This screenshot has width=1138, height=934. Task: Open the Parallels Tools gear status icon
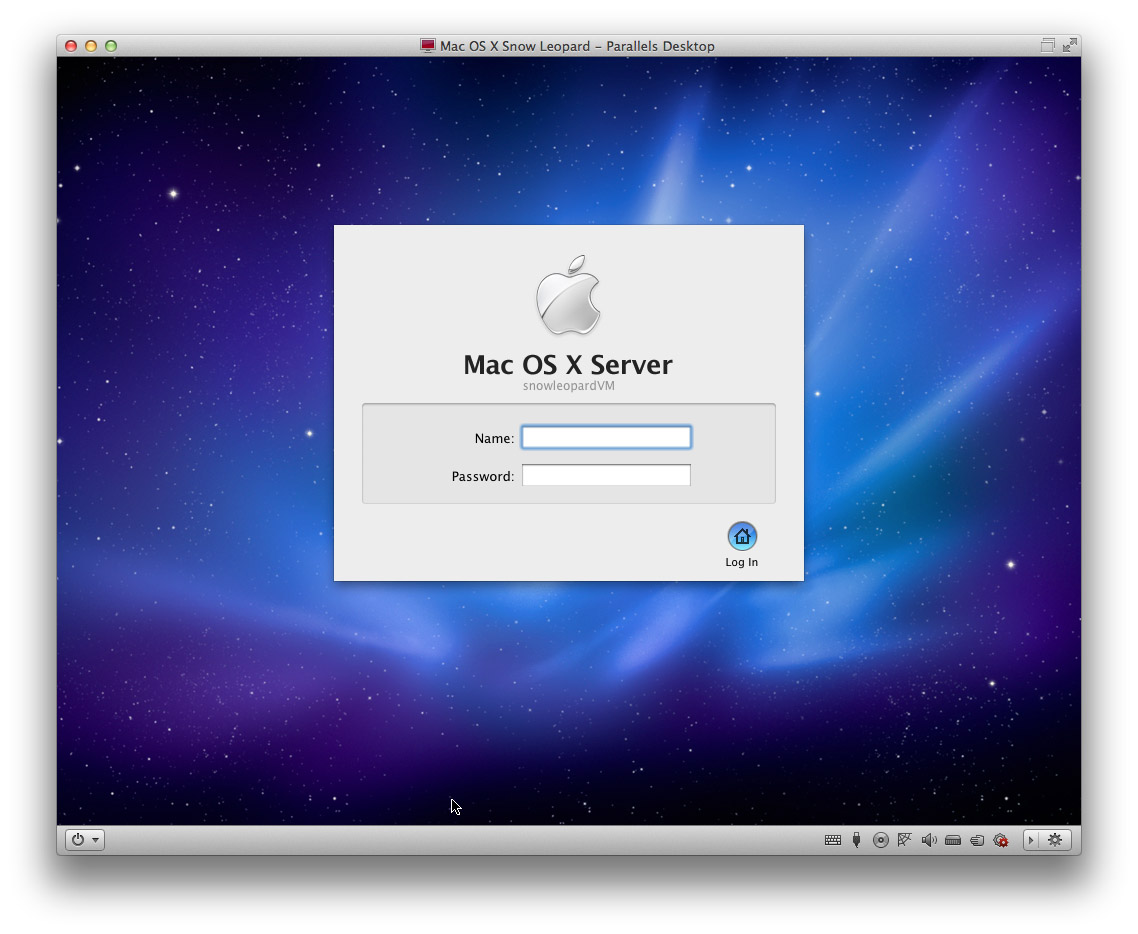(x=1001, y=840)
